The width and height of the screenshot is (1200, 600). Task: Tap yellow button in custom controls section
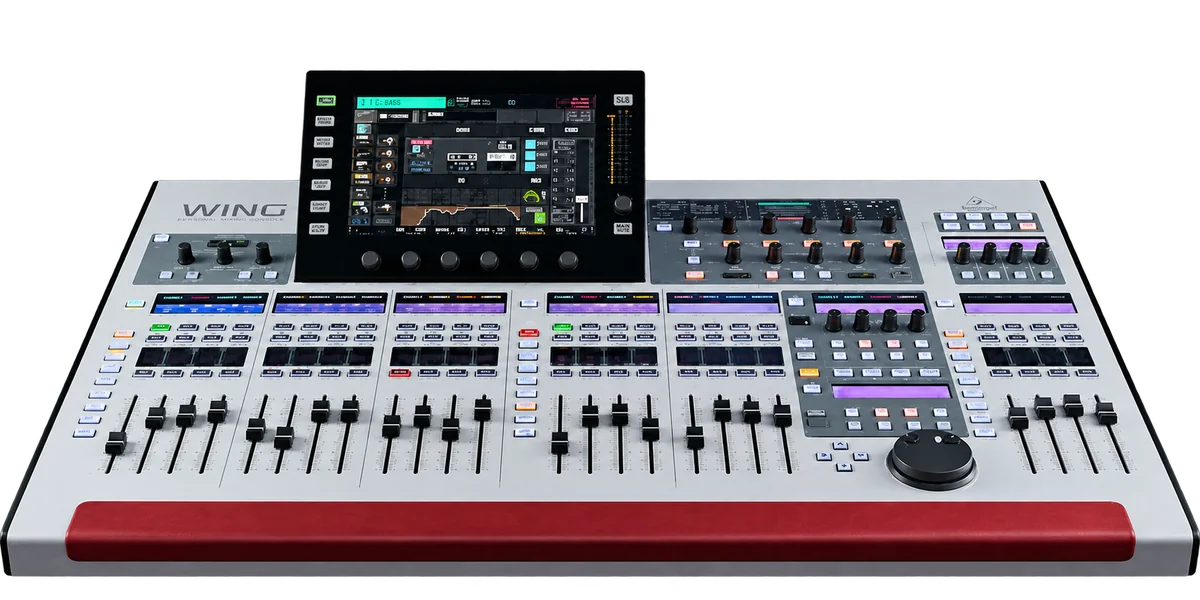809,372
